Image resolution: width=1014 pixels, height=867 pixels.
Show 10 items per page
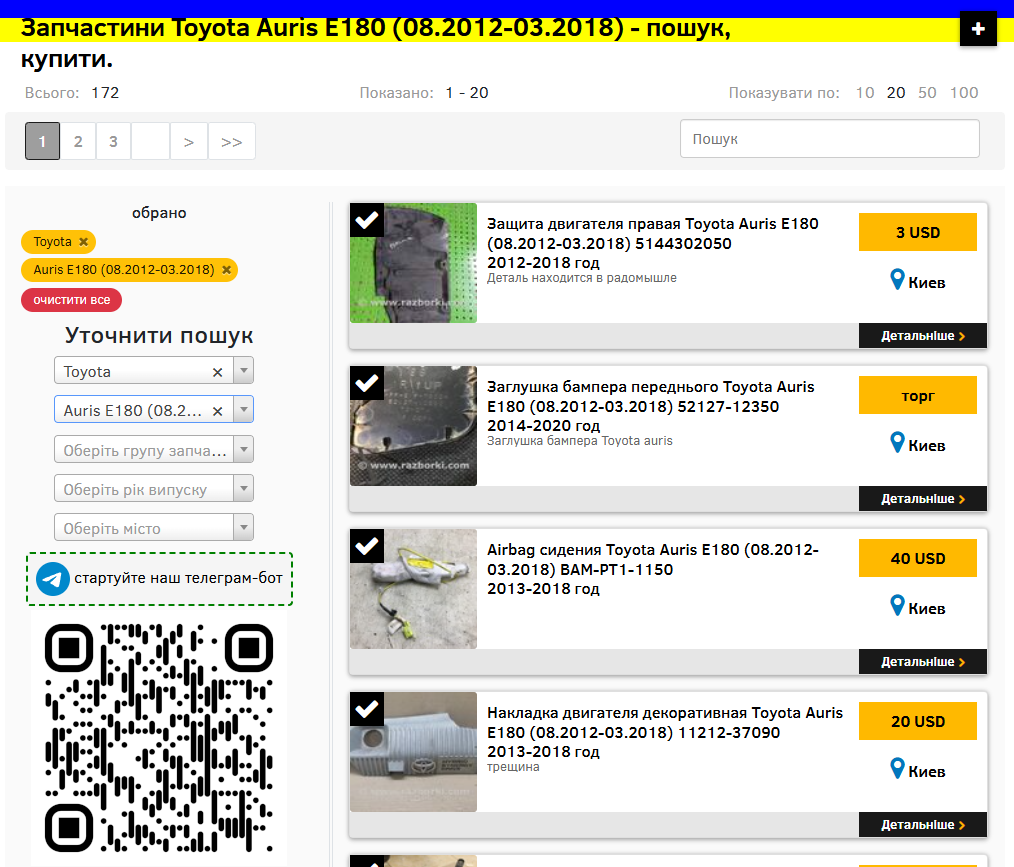click(865, 93)
